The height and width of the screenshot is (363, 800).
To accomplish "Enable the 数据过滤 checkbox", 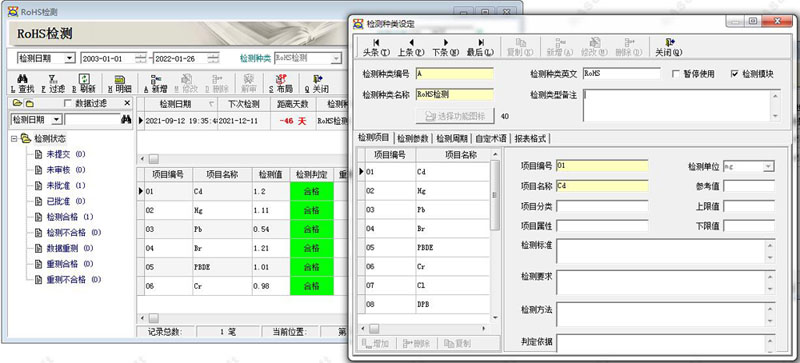I will click(68, 103).
